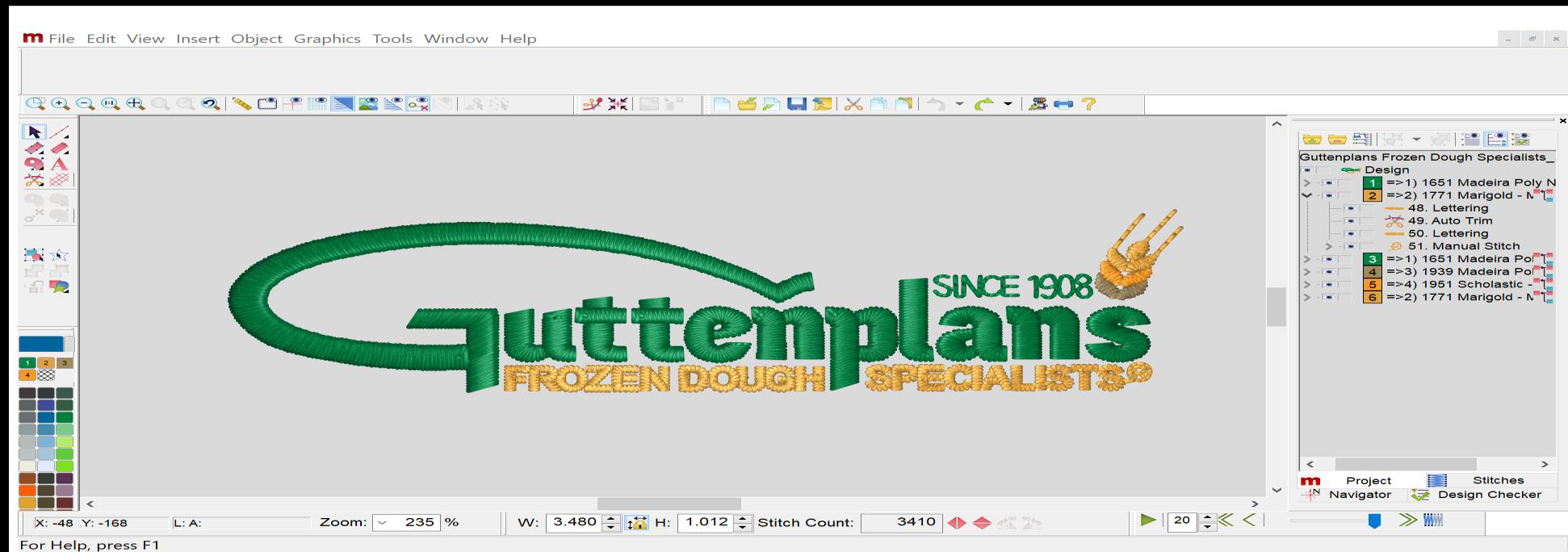
Task: Open the Graphics menu
Action: pyautogui.click(x=327, y=39)
